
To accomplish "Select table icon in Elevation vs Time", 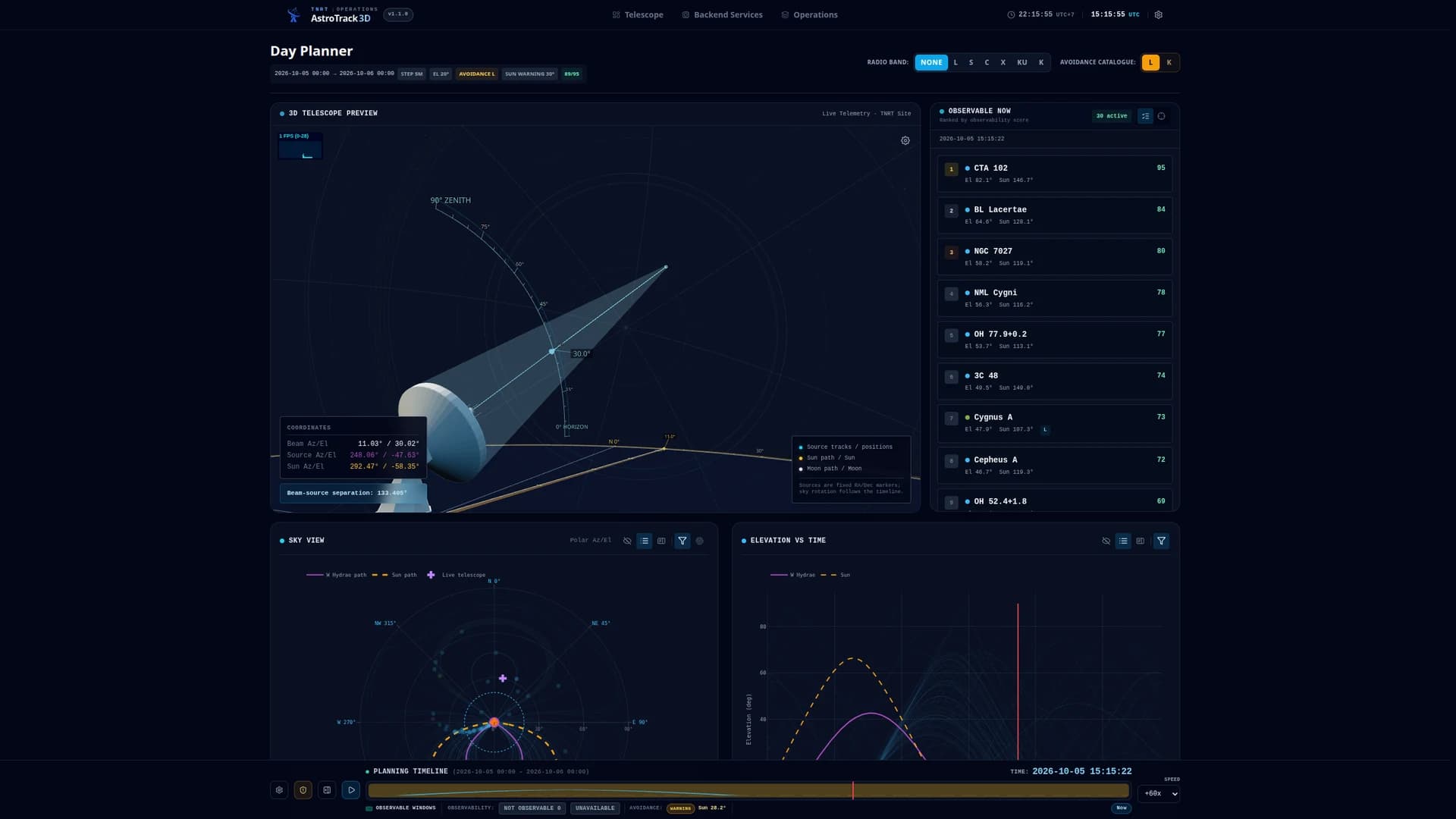I will 1141,541.
